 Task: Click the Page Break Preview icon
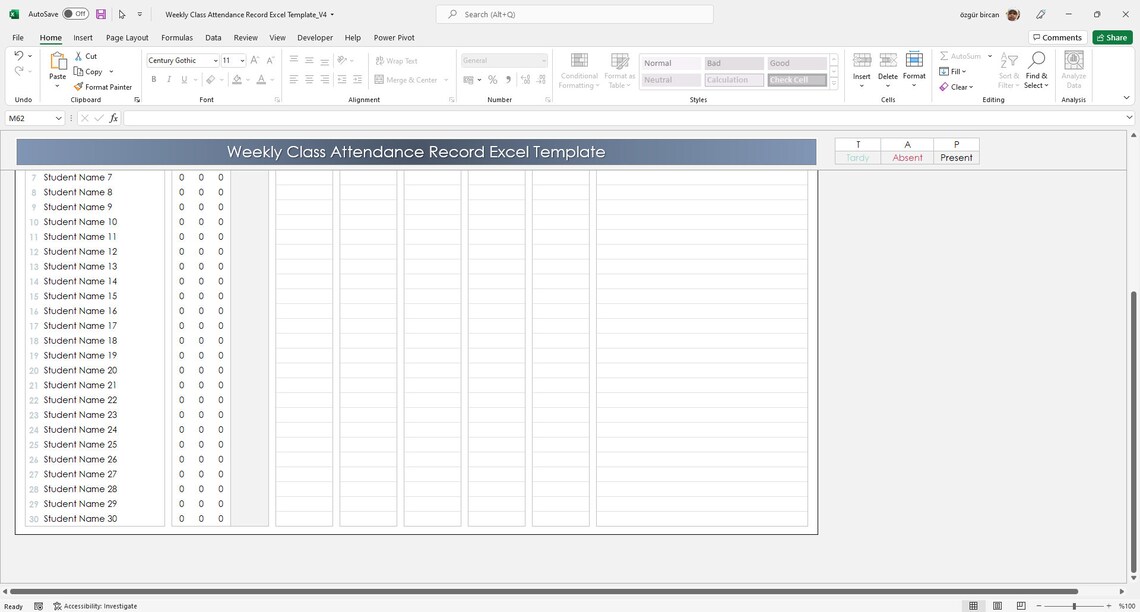(1021, 605)
